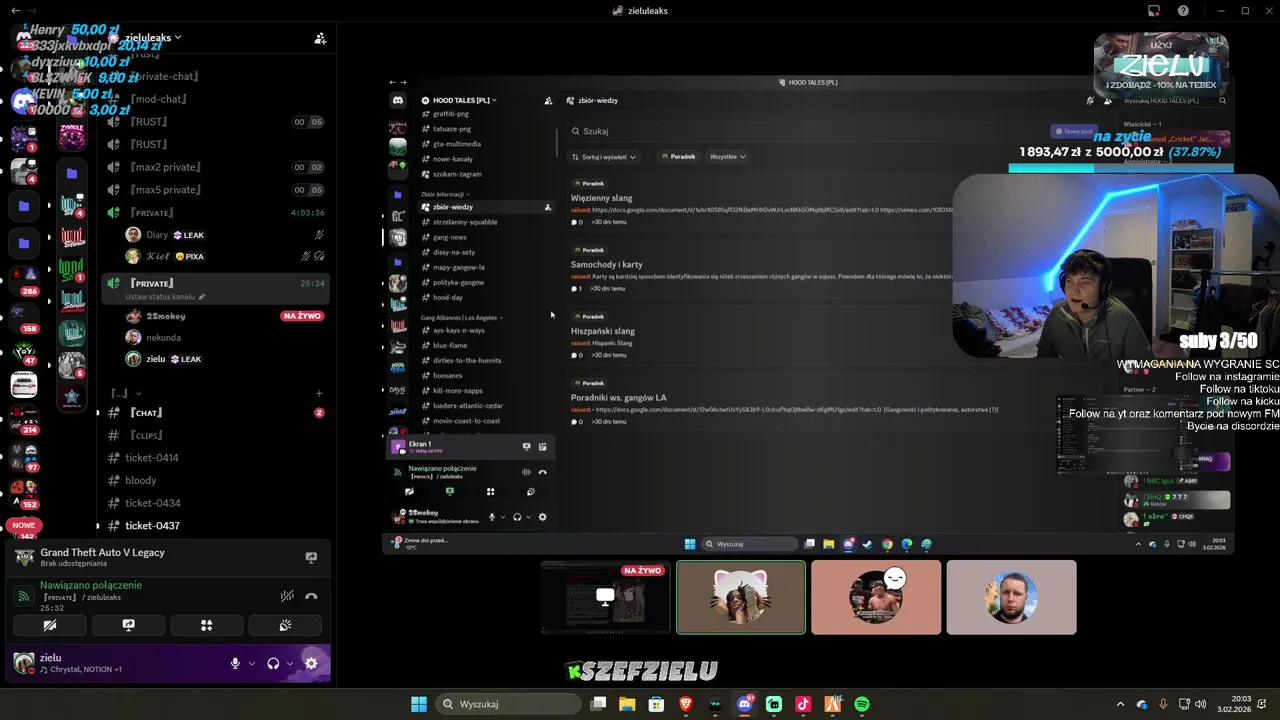Click the Discord back arrow in title bar
Viewport: 1280px width, 720px height.
tap(15, 10)
